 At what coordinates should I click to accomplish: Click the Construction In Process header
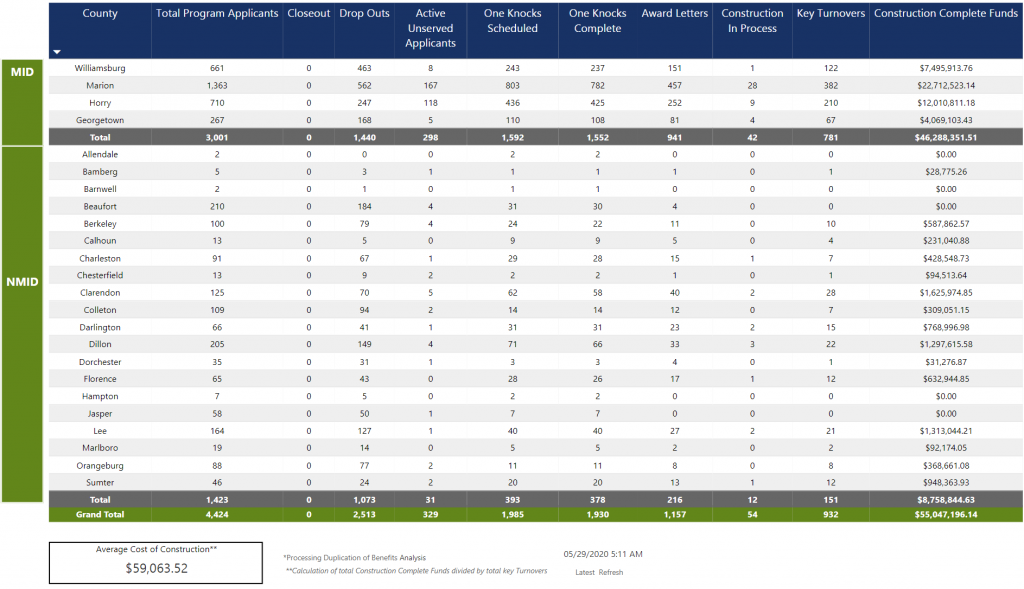[752, 21]
